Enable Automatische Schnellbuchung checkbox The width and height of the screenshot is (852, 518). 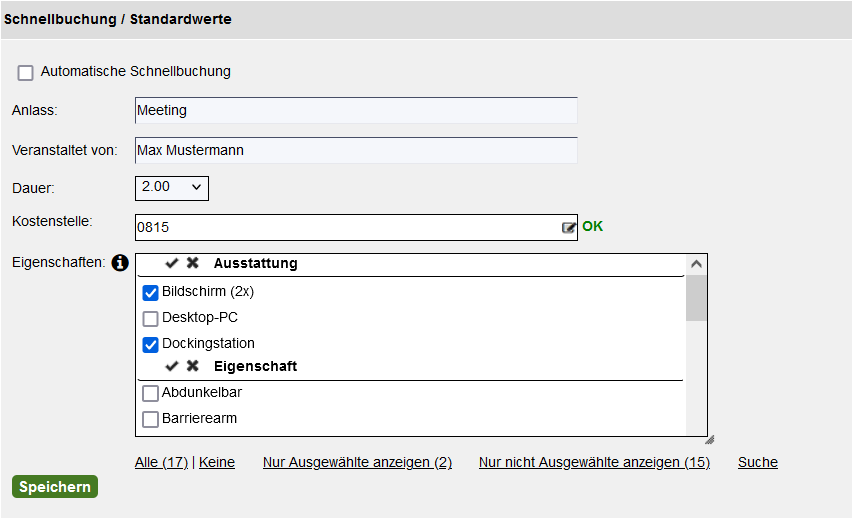point(26,72)
